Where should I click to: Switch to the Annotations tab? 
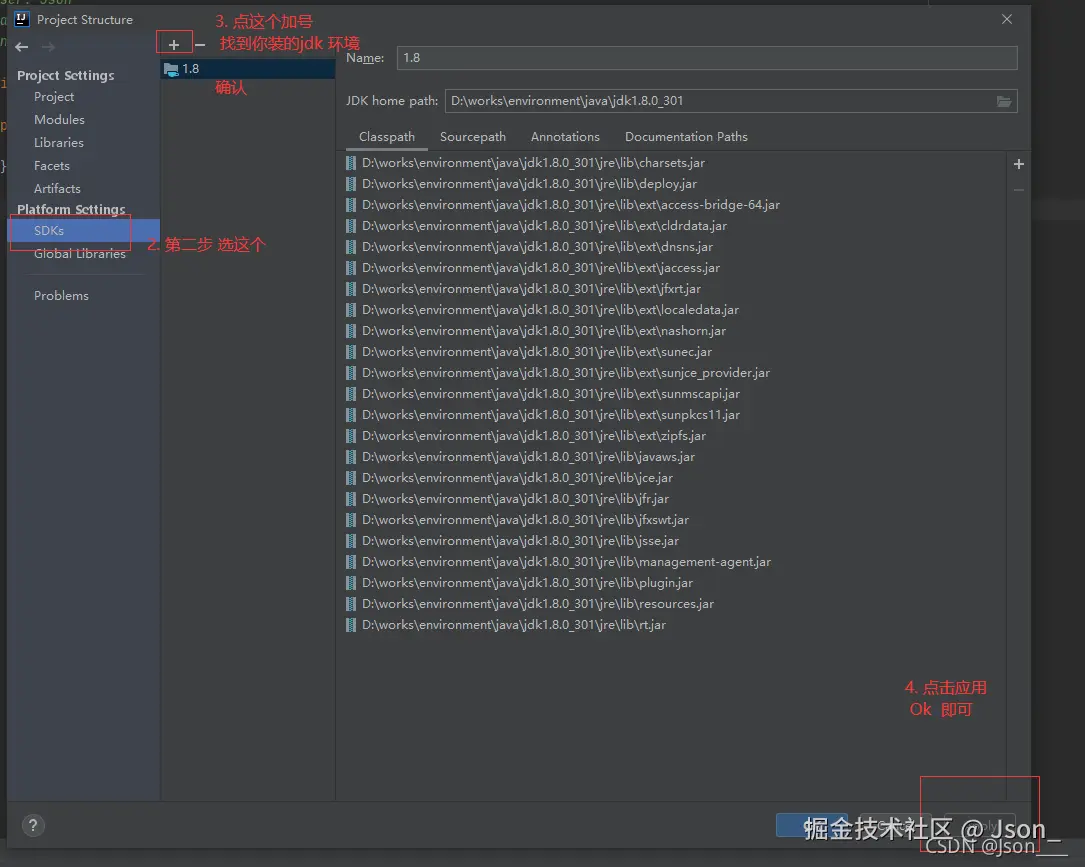(x=565, y=137)
